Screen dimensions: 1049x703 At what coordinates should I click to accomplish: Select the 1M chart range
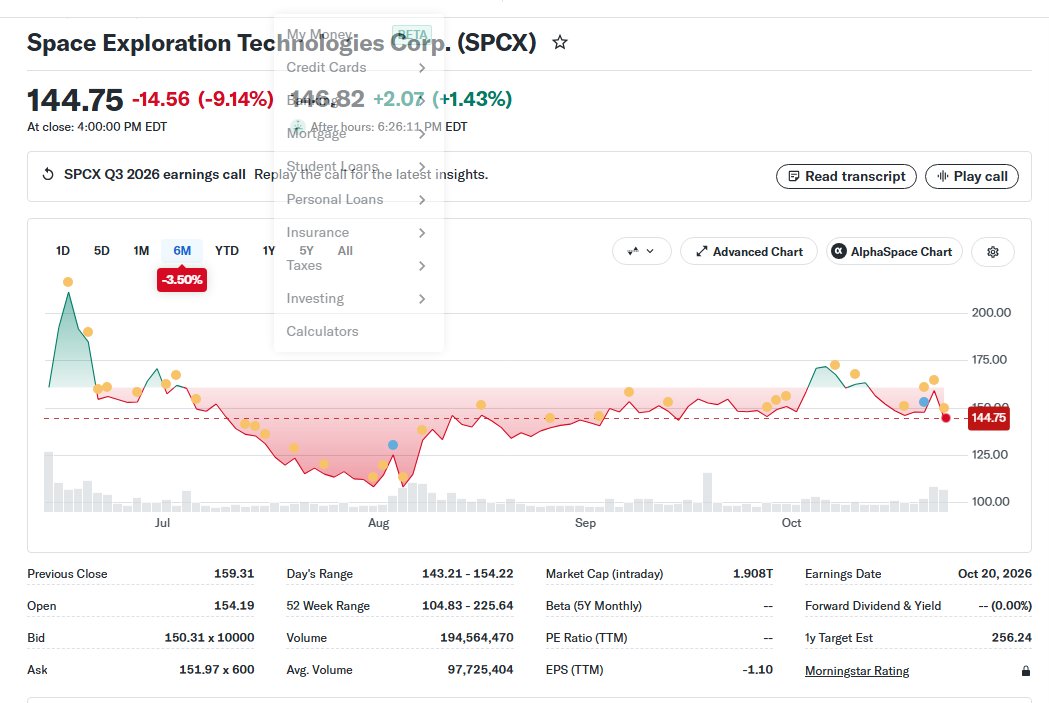click(x=141, y=251)
